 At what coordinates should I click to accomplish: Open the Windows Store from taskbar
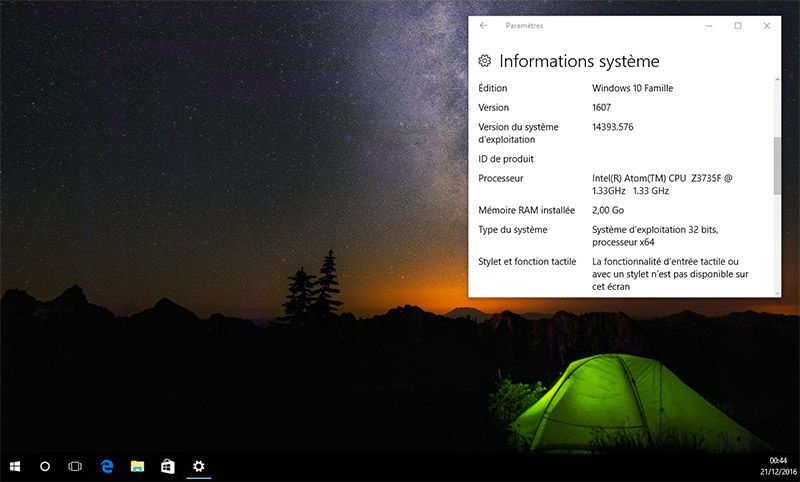tap(168, 466)
